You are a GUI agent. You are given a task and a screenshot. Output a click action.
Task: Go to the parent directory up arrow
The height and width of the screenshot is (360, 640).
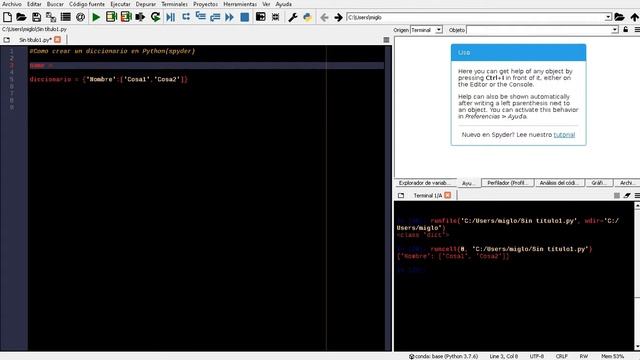634,17
